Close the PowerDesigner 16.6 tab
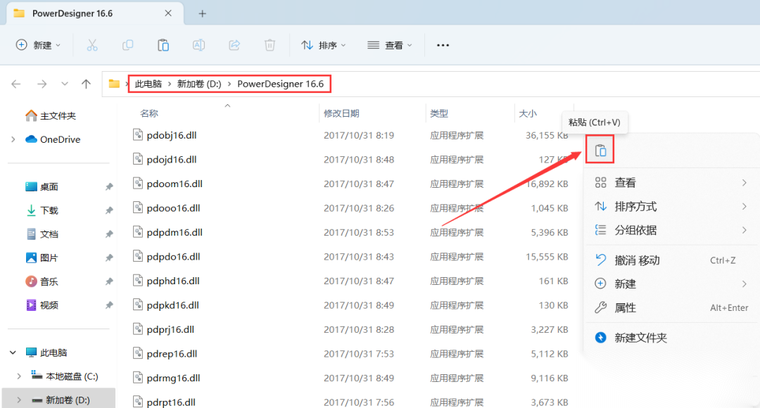 pyautogui.click(x=168, y=14)
